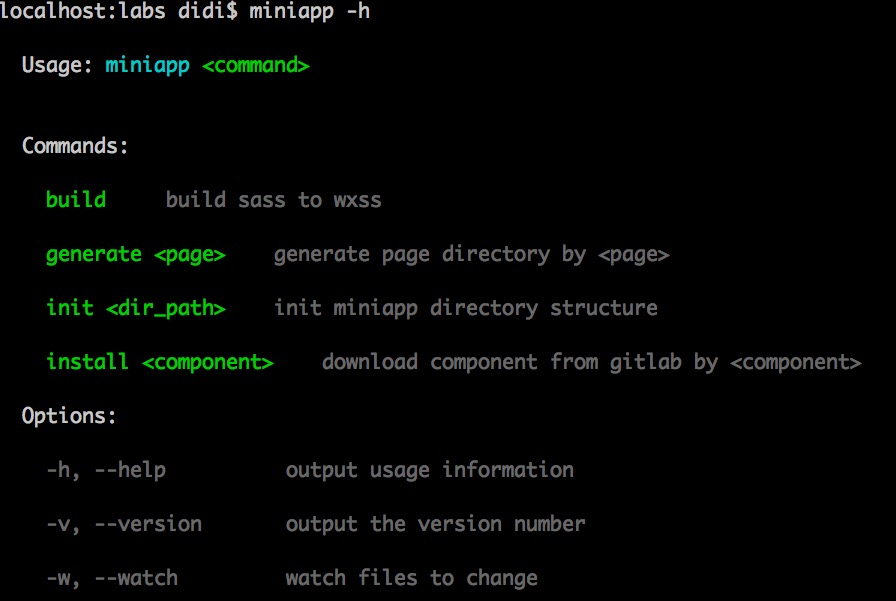Click the green miniapp text in Usage line
Image resolution: width=896 pixels, height=601 pixels.
tap(145, 64)
